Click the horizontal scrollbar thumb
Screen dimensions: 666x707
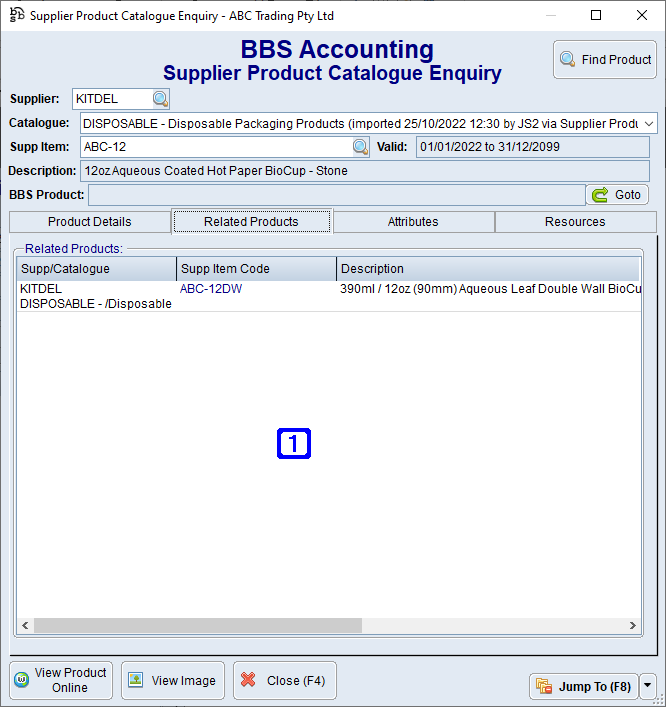(198, 625)
